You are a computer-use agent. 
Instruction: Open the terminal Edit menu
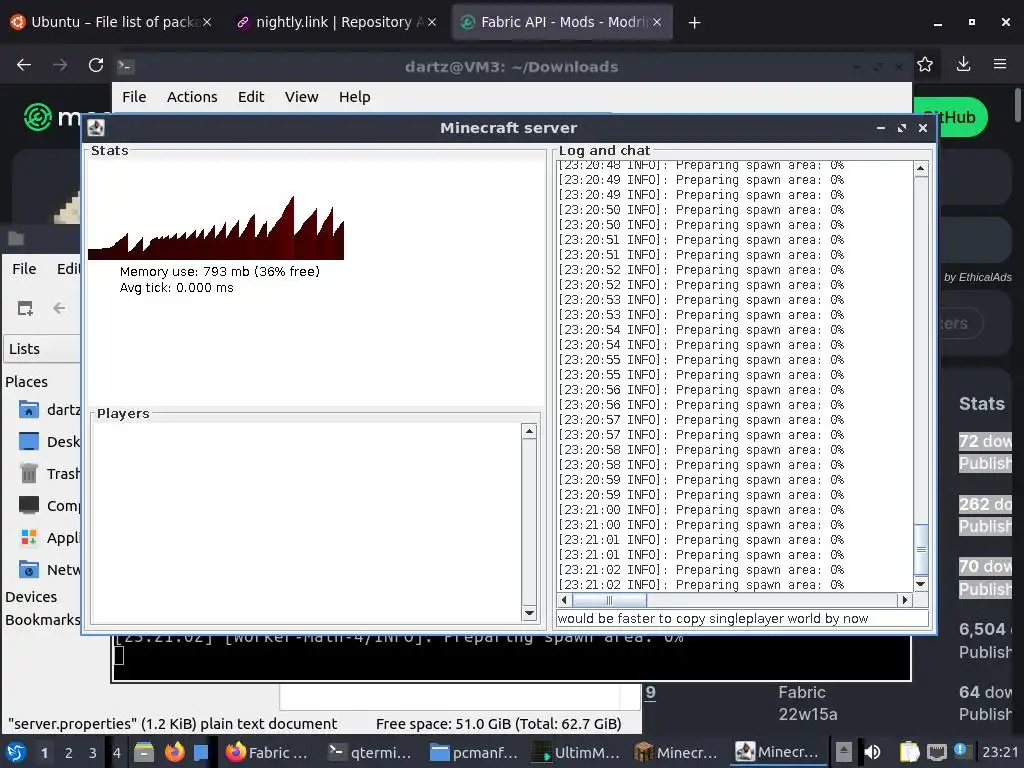coord(251,97)
